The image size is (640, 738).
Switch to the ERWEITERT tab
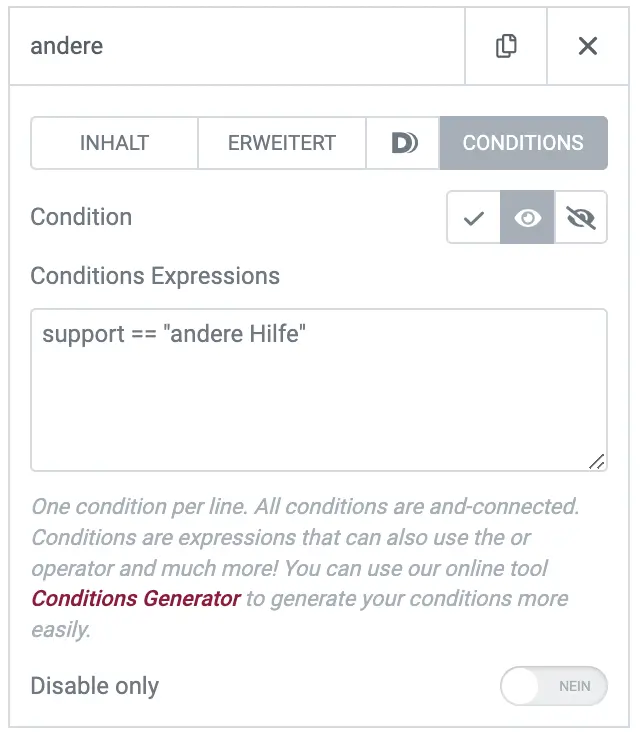(282, 143)
